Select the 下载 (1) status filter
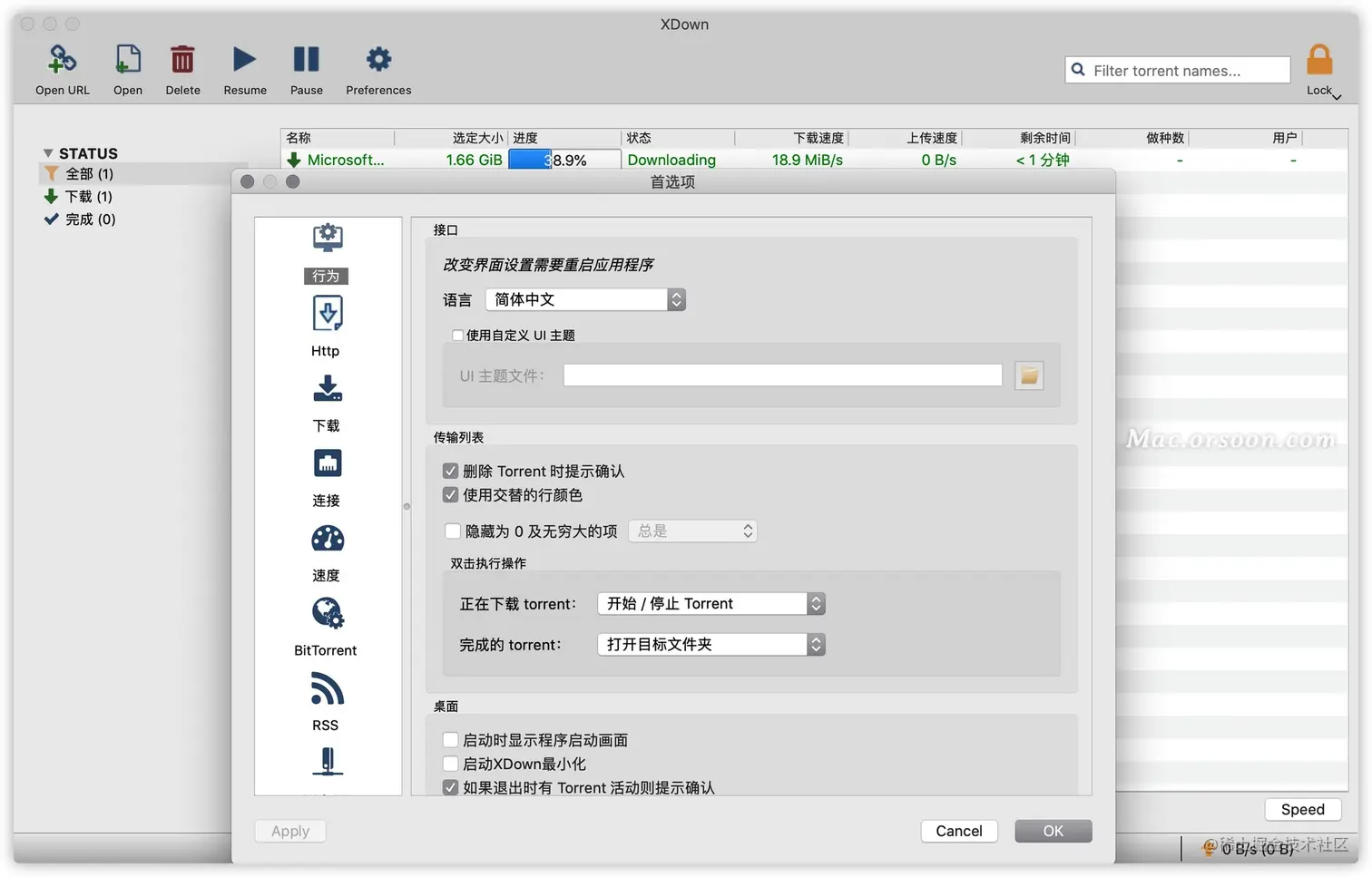The image size is (1372, 877). tap(89, 196)
